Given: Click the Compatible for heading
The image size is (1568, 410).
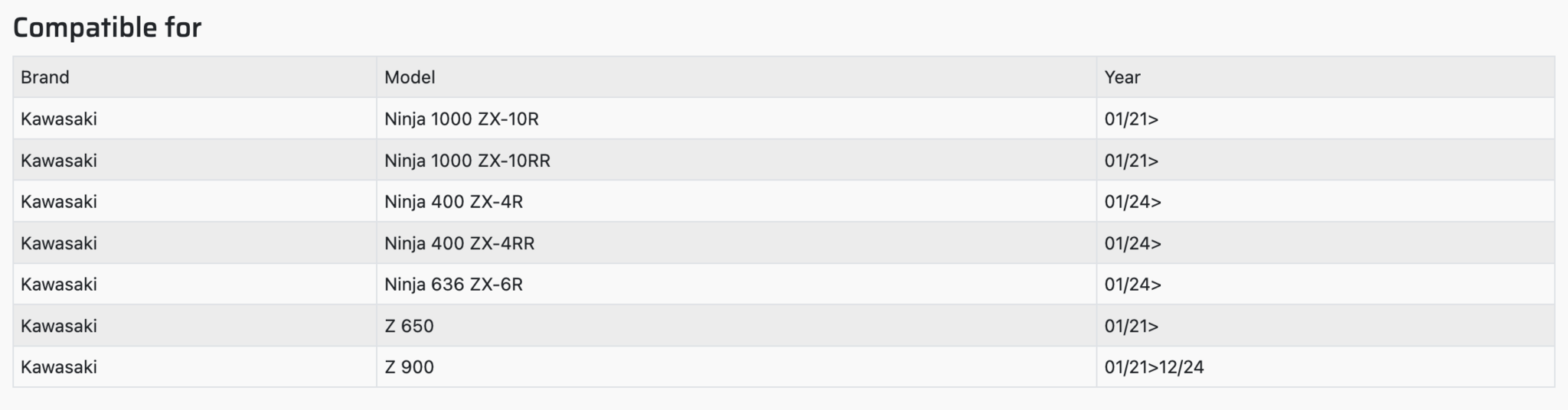Looking at the screenshot, I should click(x=107, y=28).
